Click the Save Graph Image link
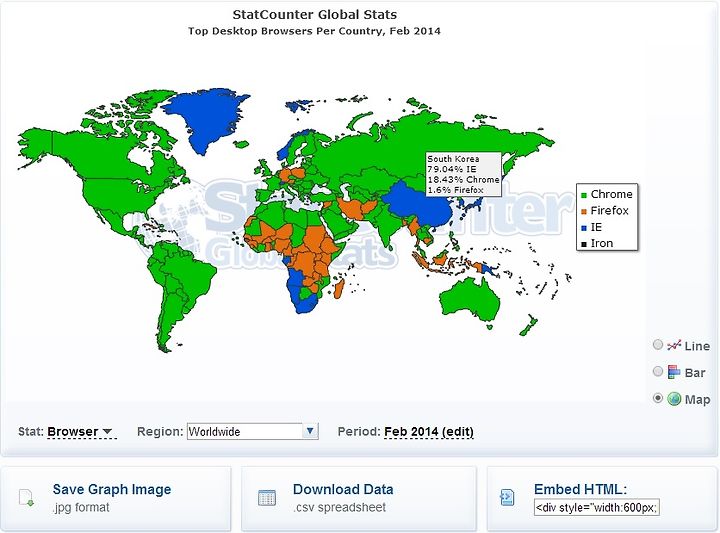Viewport: 720px width, 533px height. 112,489
